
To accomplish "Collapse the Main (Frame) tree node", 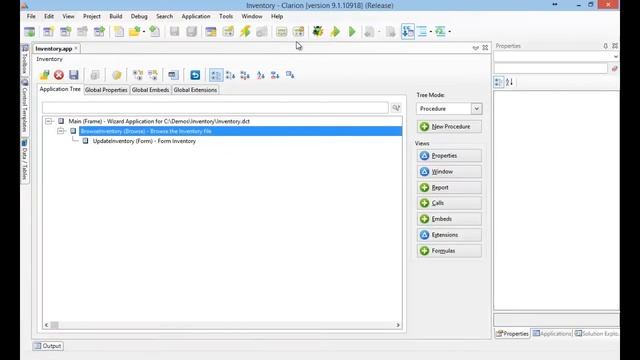I will tap(49, 121).
